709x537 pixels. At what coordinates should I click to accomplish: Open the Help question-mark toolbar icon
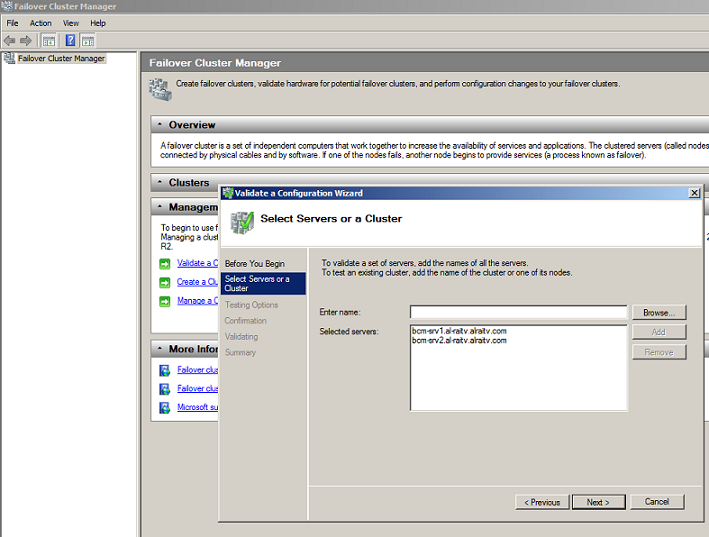70,41
